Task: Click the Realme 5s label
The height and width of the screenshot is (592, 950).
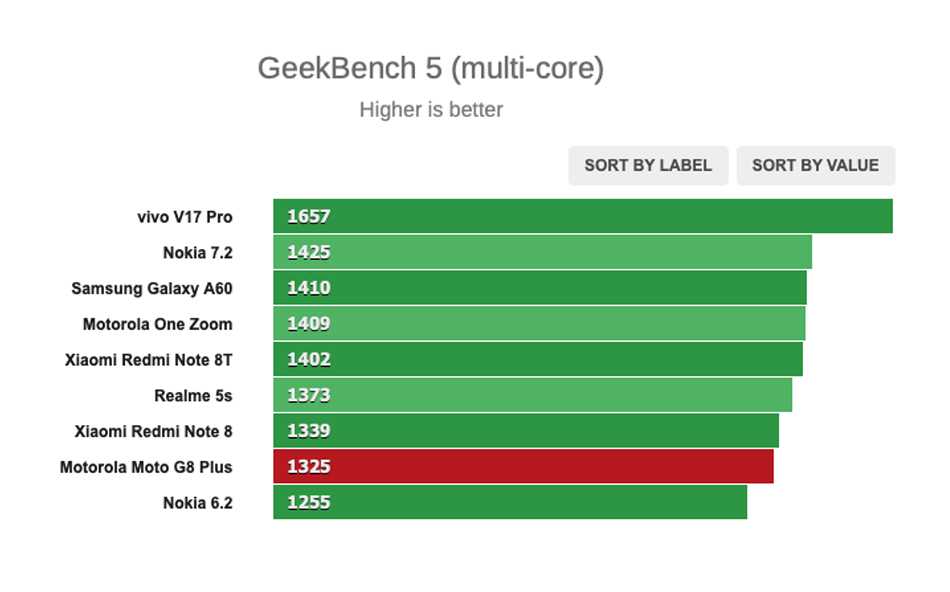Action: pos(193,395)
